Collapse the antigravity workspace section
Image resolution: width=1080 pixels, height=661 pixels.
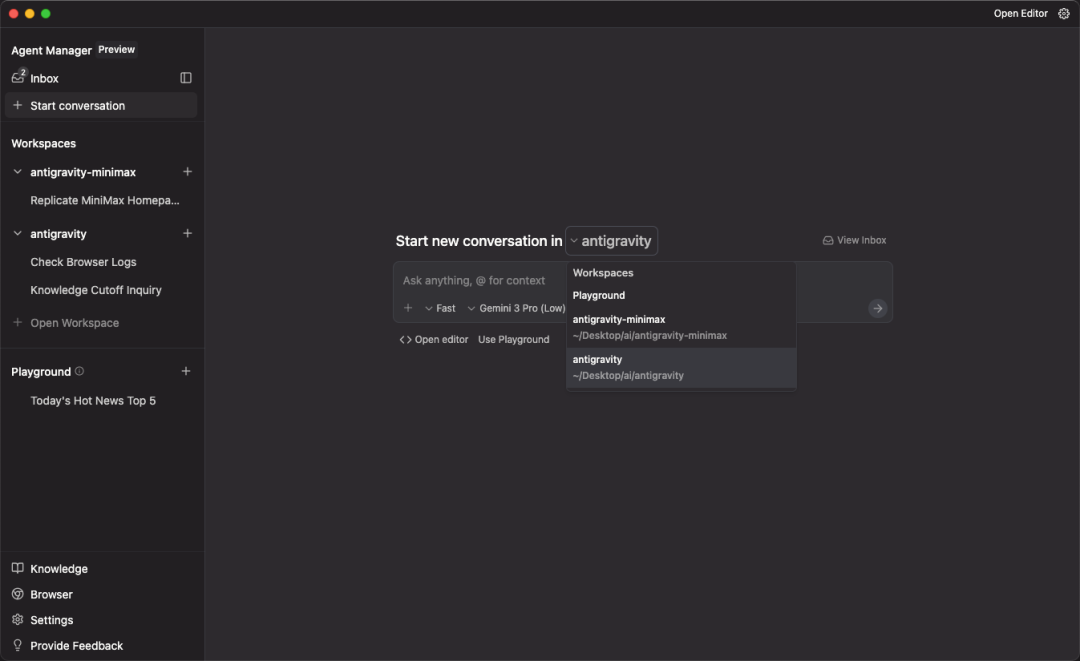[16, 233]
